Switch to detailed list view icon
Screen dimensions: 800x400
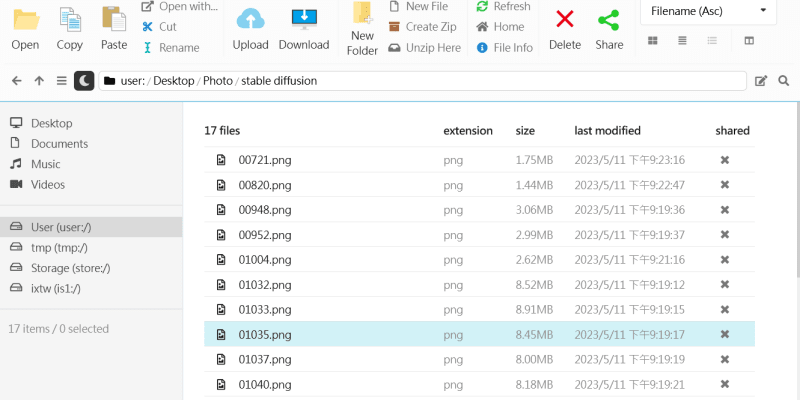coord(713,41)
